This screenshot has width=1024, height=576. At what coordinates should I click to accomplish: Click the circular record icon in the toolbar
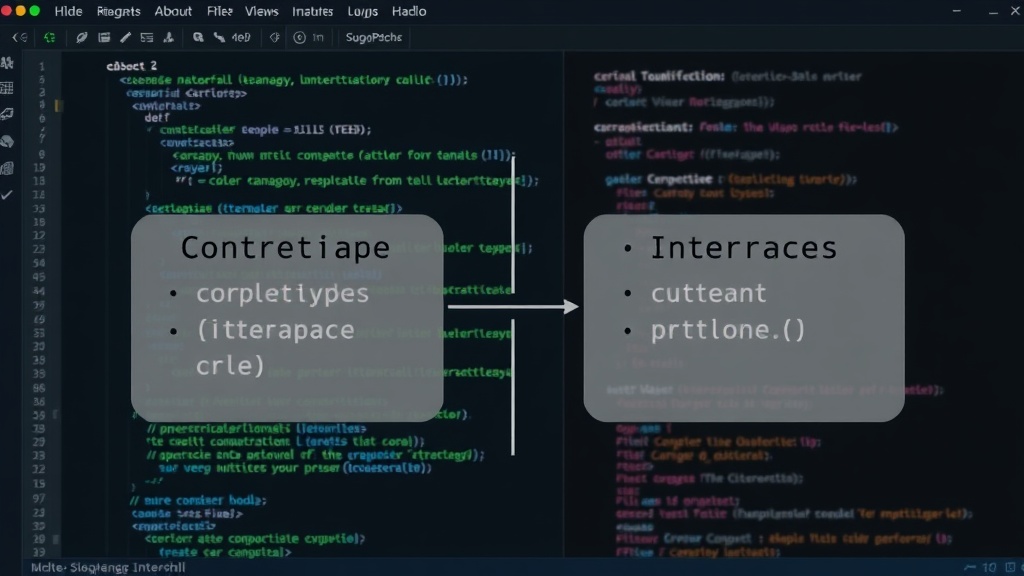pos(299,37)
